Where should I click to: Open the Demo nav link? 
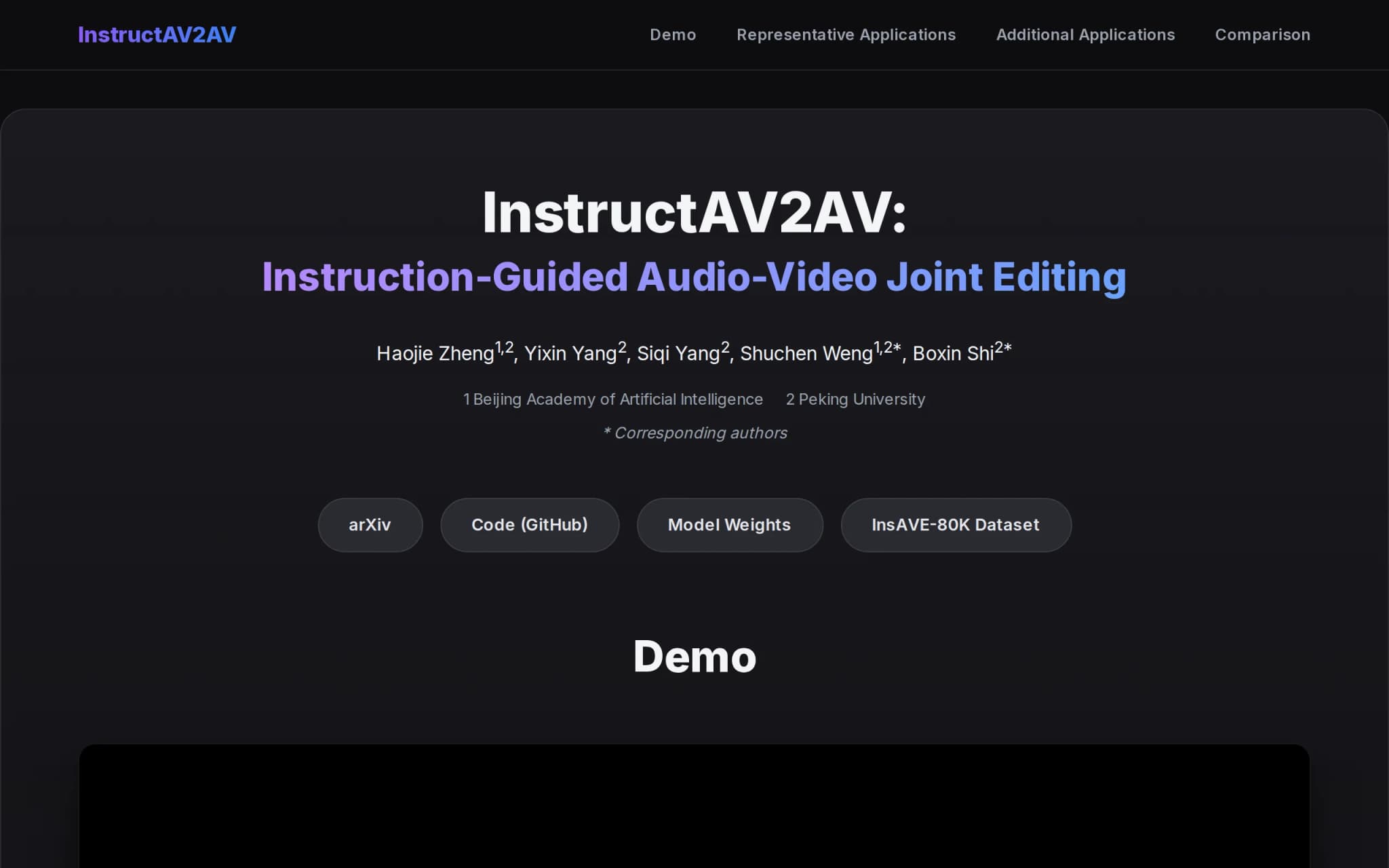[x=673, y=35]
